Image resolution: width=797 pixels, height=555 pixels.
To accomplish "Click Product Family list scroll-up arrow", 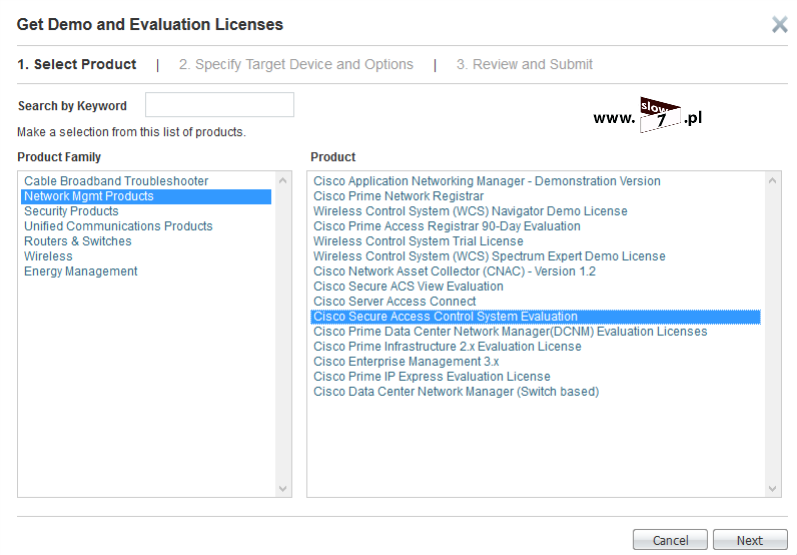I will (x=283, y=180).
